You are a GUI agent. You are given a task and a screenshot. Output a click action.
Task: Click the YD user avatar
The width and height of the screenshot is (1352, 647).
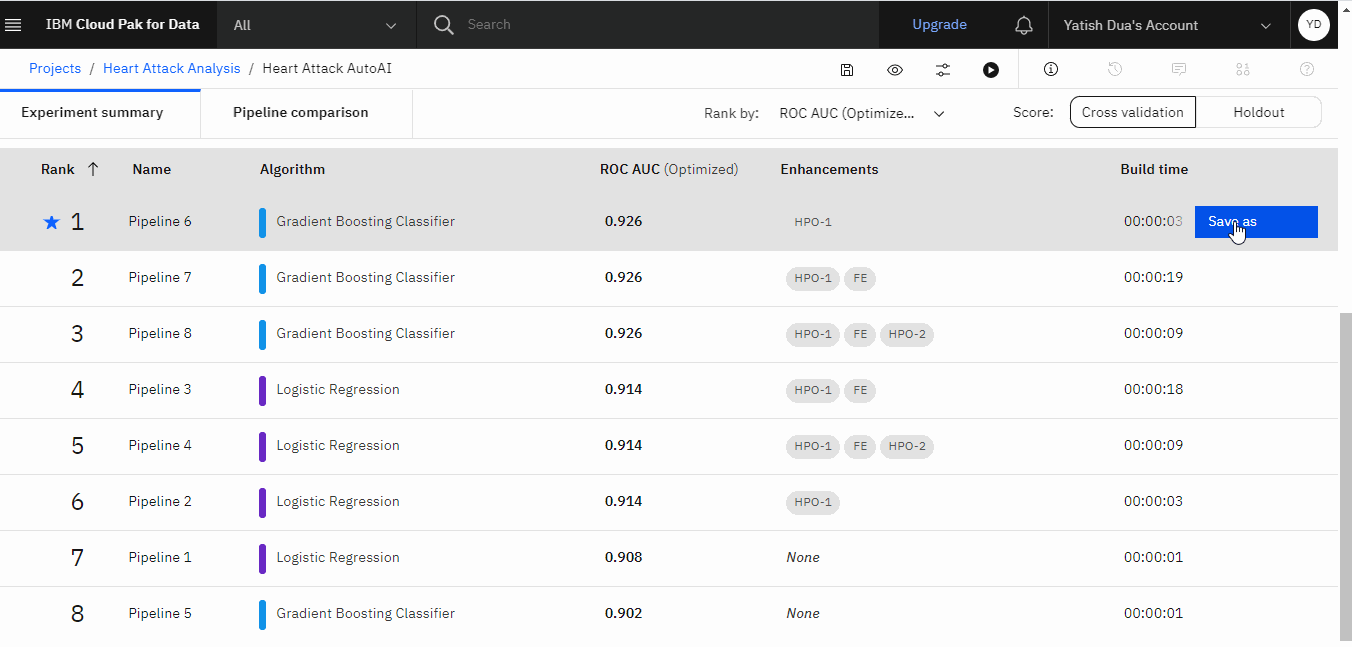tap(1313, 25)
